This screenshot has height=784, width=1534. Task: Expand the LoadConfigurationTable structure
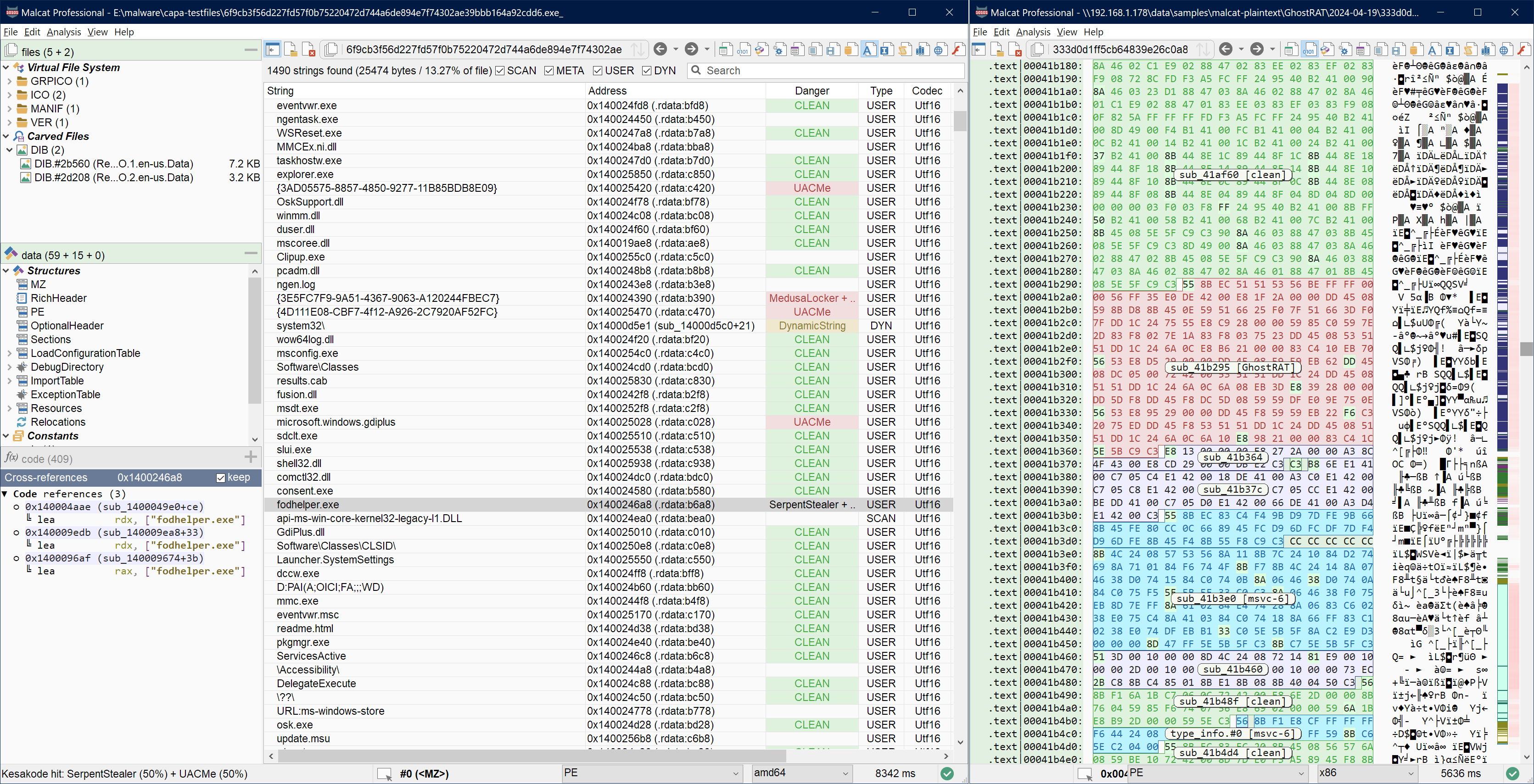(x=10, y=354)
